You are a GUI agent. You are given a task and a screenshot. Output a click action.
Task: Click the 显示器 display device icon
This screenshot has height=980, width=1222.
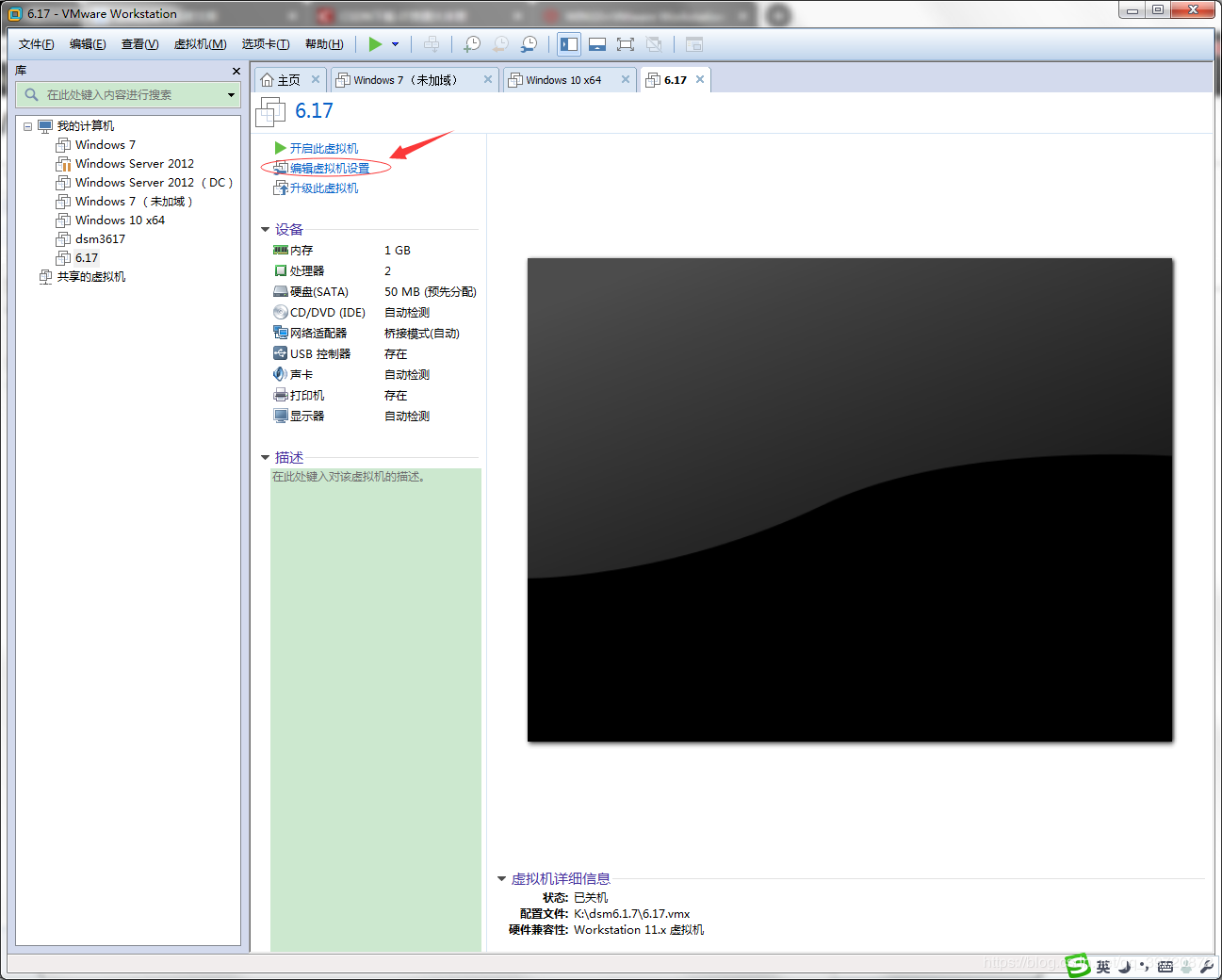tap(280, 416)
